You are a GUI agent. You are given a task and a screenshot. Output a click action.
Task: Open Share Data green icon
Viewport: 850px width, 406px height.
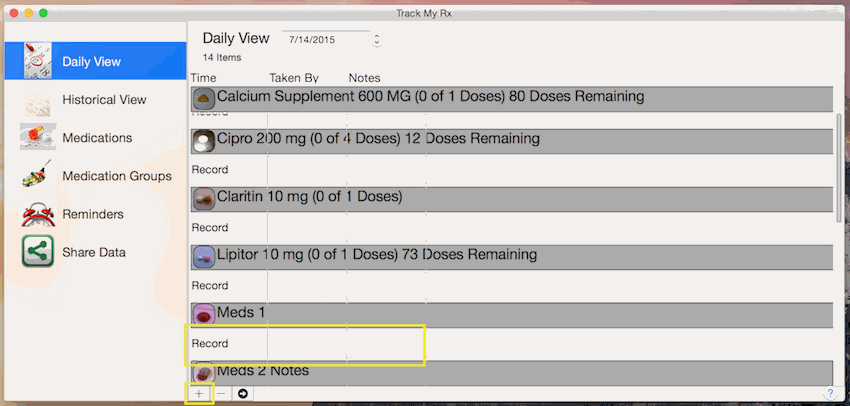pyautogui.click(x=38, y=251)
